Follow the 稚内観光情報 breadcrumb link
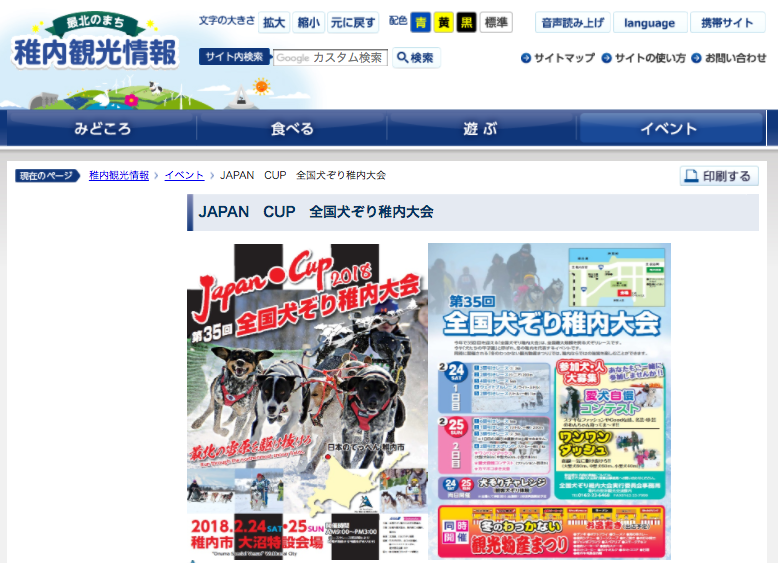This screenshot has height=563, width=778. 119,175
